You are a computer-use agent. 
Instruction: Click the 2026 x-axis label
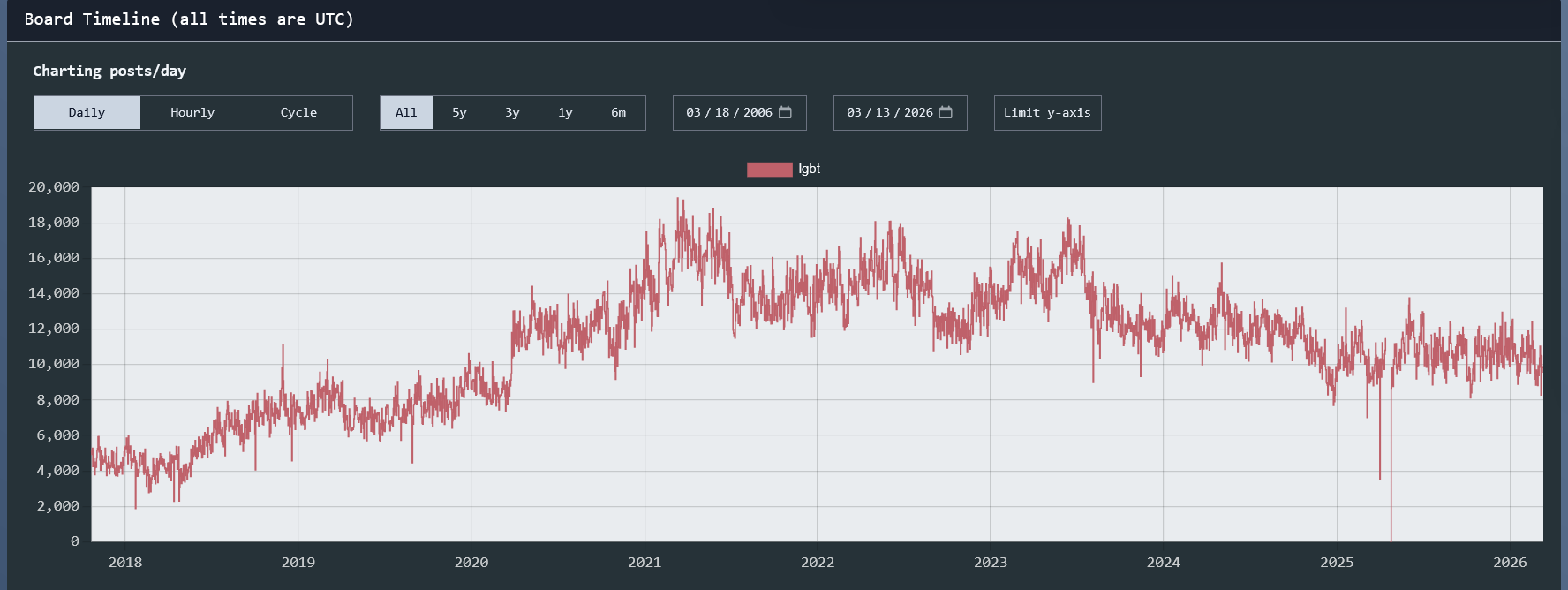click(1510, 562)
